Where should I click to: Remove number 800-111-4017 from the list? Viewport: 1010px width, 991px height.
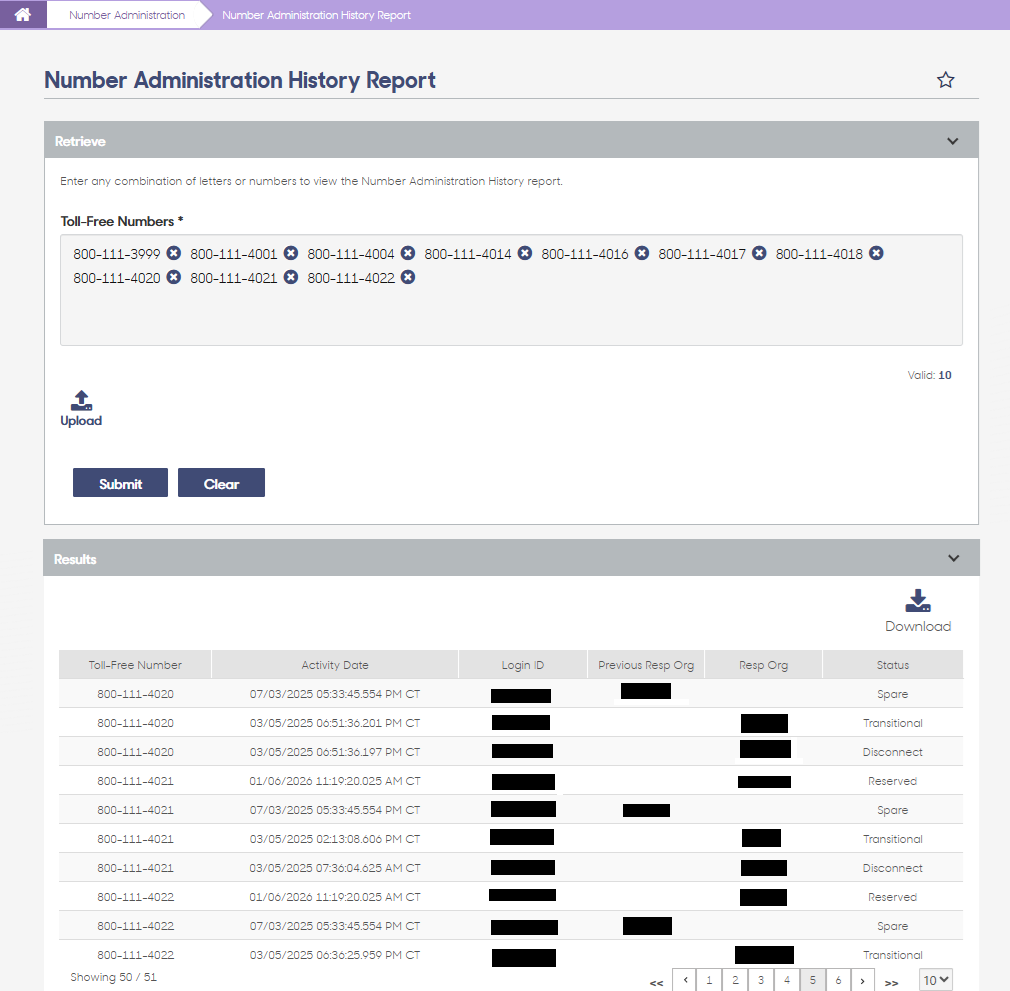click(759, 253)
